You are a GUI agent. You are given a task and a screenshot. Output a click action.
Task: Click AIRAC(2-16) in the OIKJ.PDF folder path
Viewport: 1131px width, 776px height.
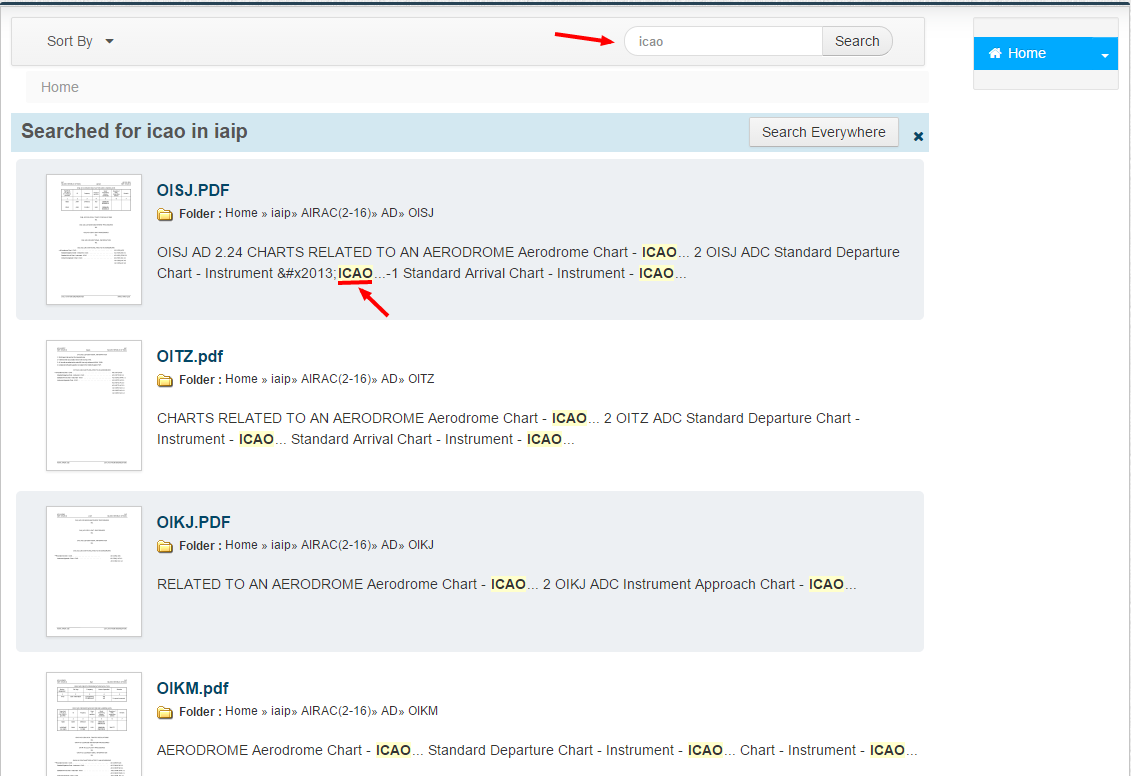tap(335, 544)
